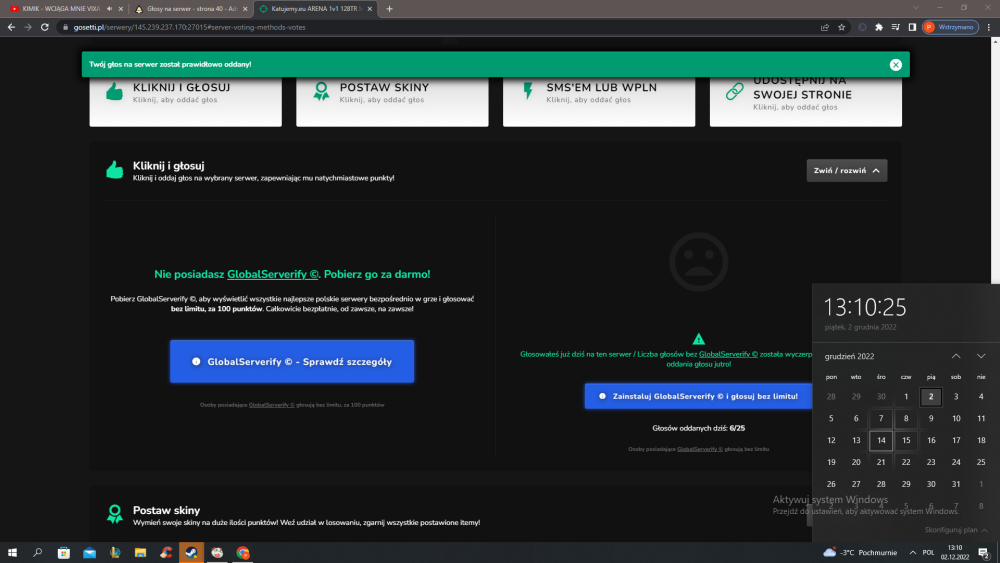Open Microsoft Store from taskbar
The height and width of the screenshot is (563, 1000).
pyautogui.click(x=64, y=553)
